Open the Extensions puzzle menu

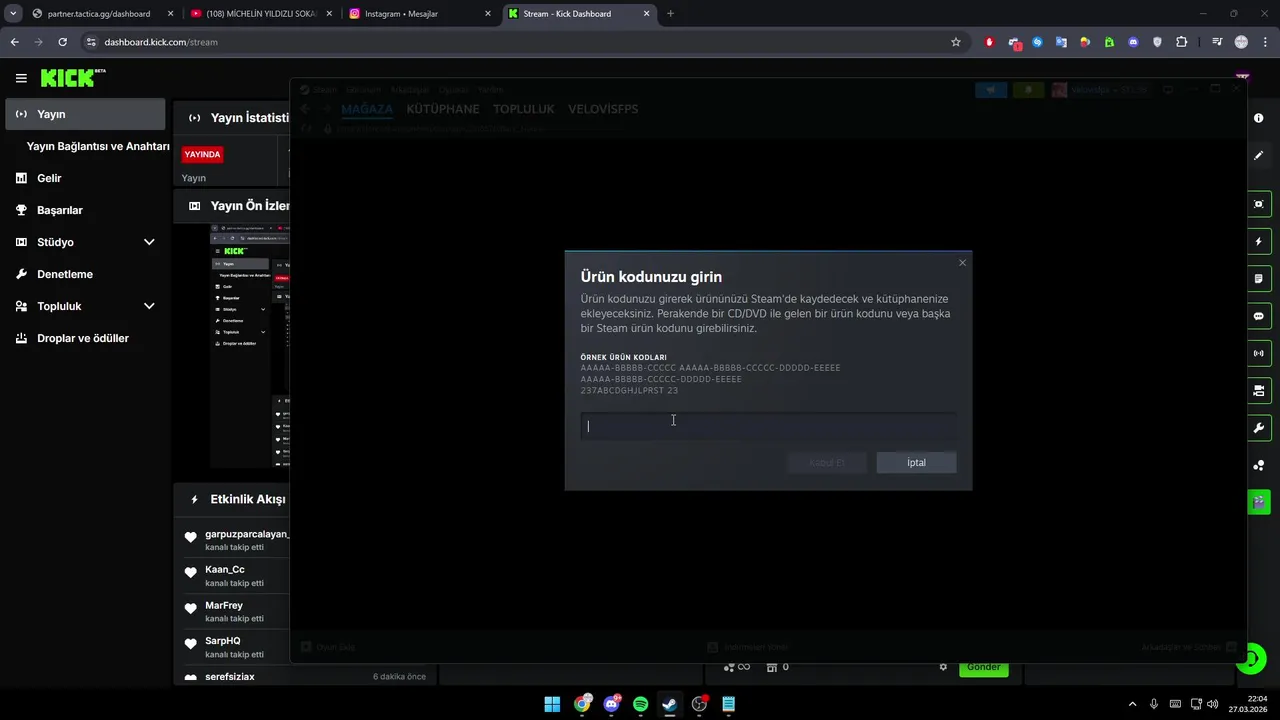(x=1182, y=42)
